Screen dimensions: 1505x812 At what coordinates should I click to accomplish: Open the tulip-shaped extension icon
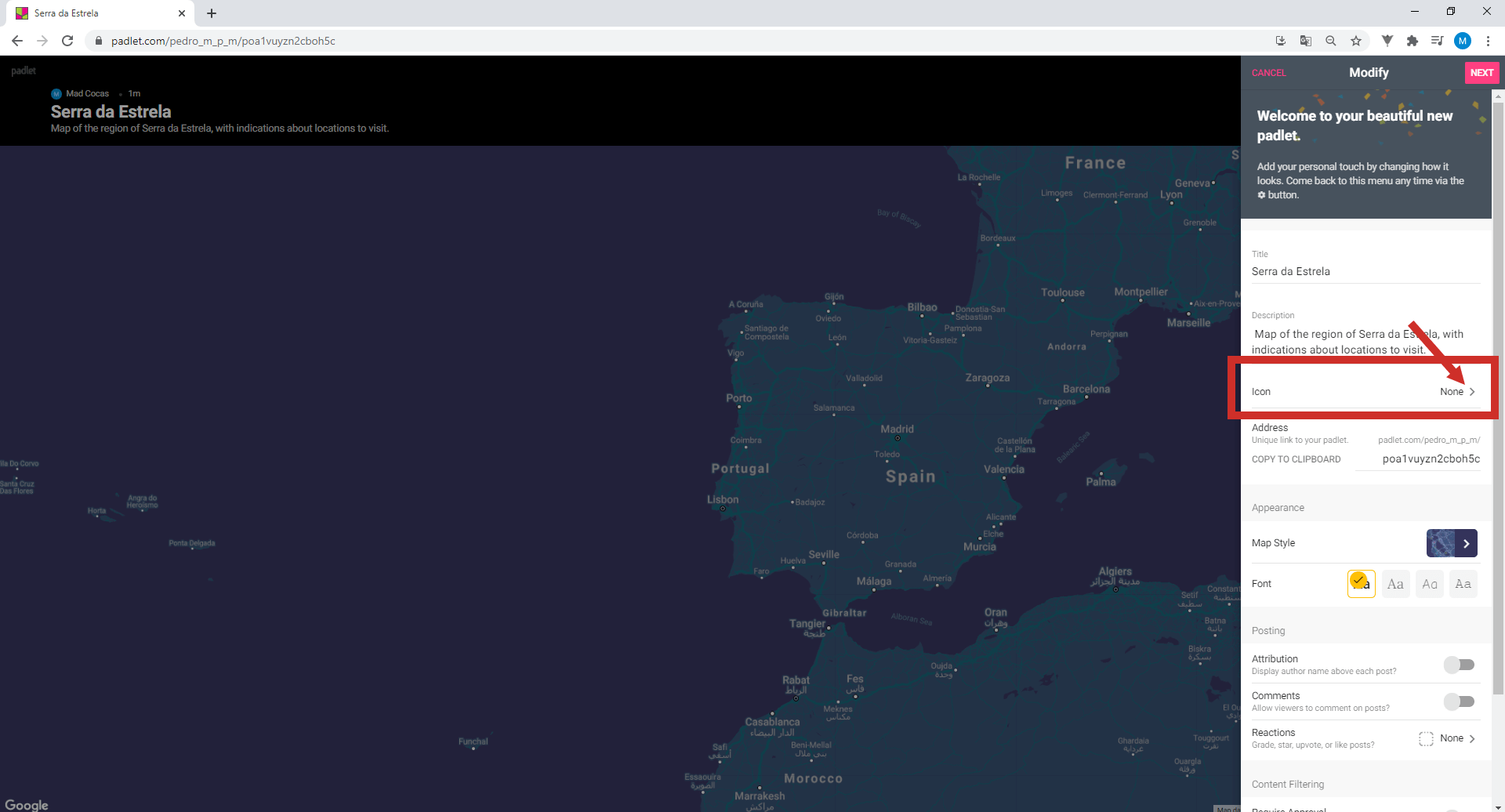[x=1387, y=41]
